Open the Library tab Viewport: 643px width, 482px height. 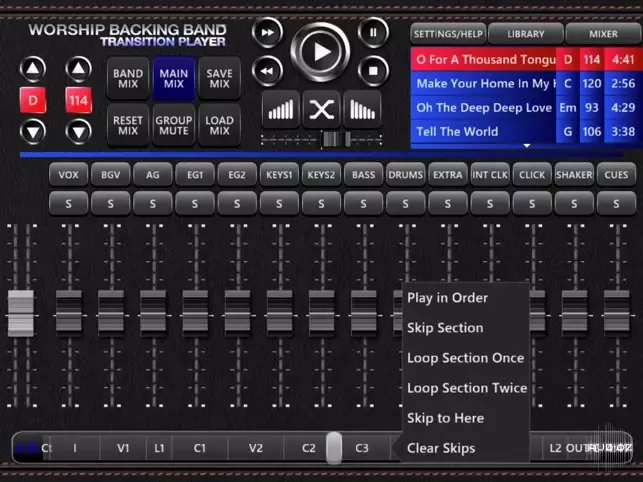526,34
